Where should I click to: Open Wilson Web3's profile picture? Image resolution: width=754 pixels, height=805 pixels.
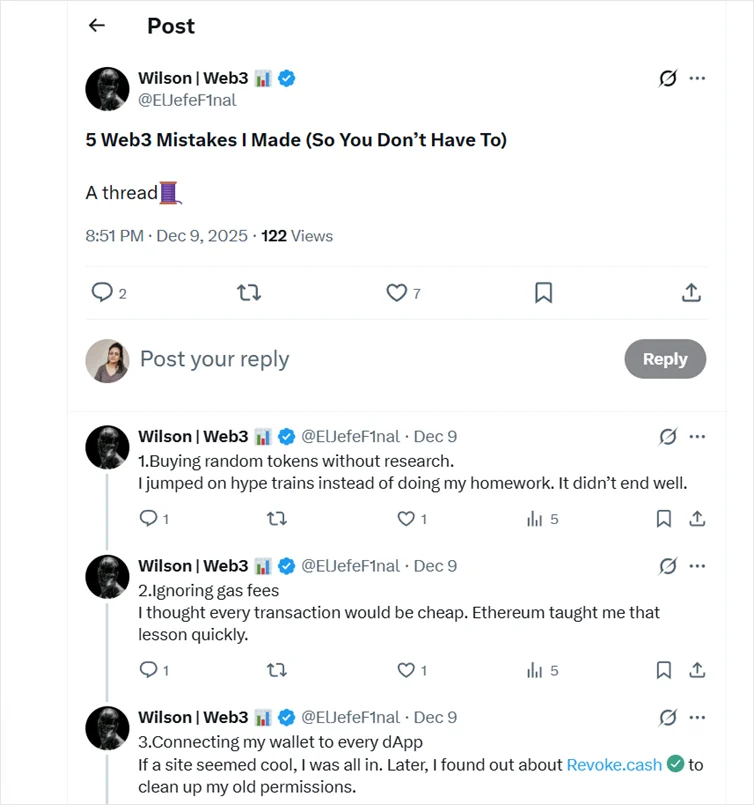coord(107,89)
